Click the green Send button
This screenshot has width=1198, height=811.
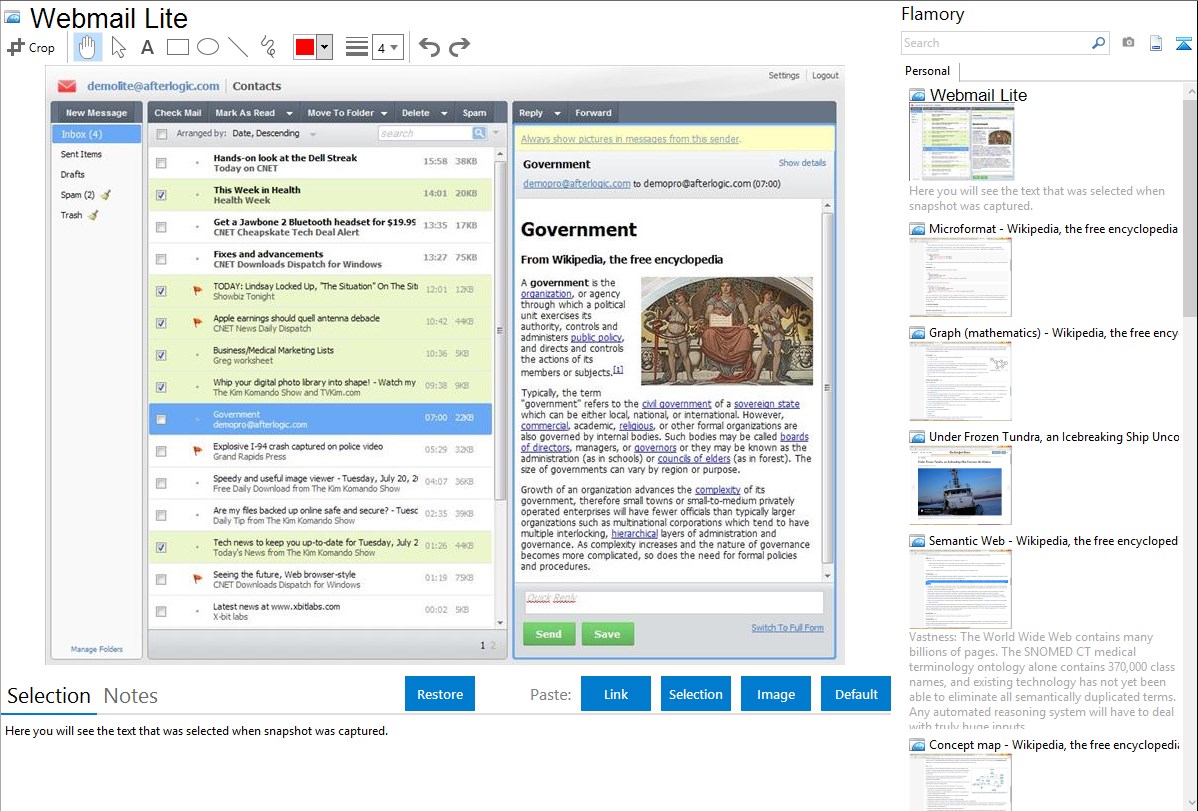coord(549,634)
